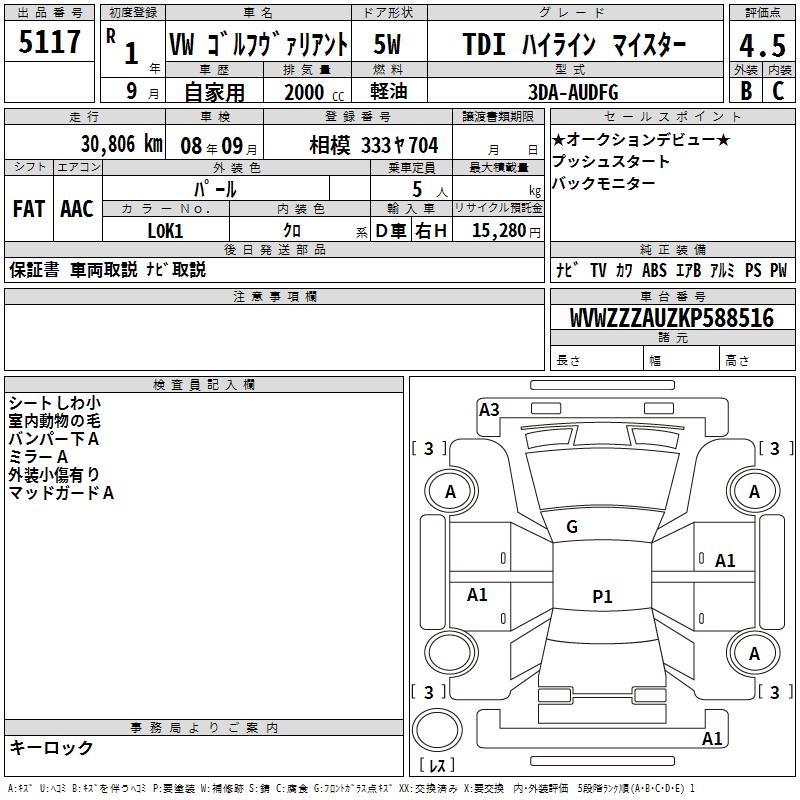Click inspector note バンパー下A
The height and width of the screenshot is (800, 800).
click(54, 438)
